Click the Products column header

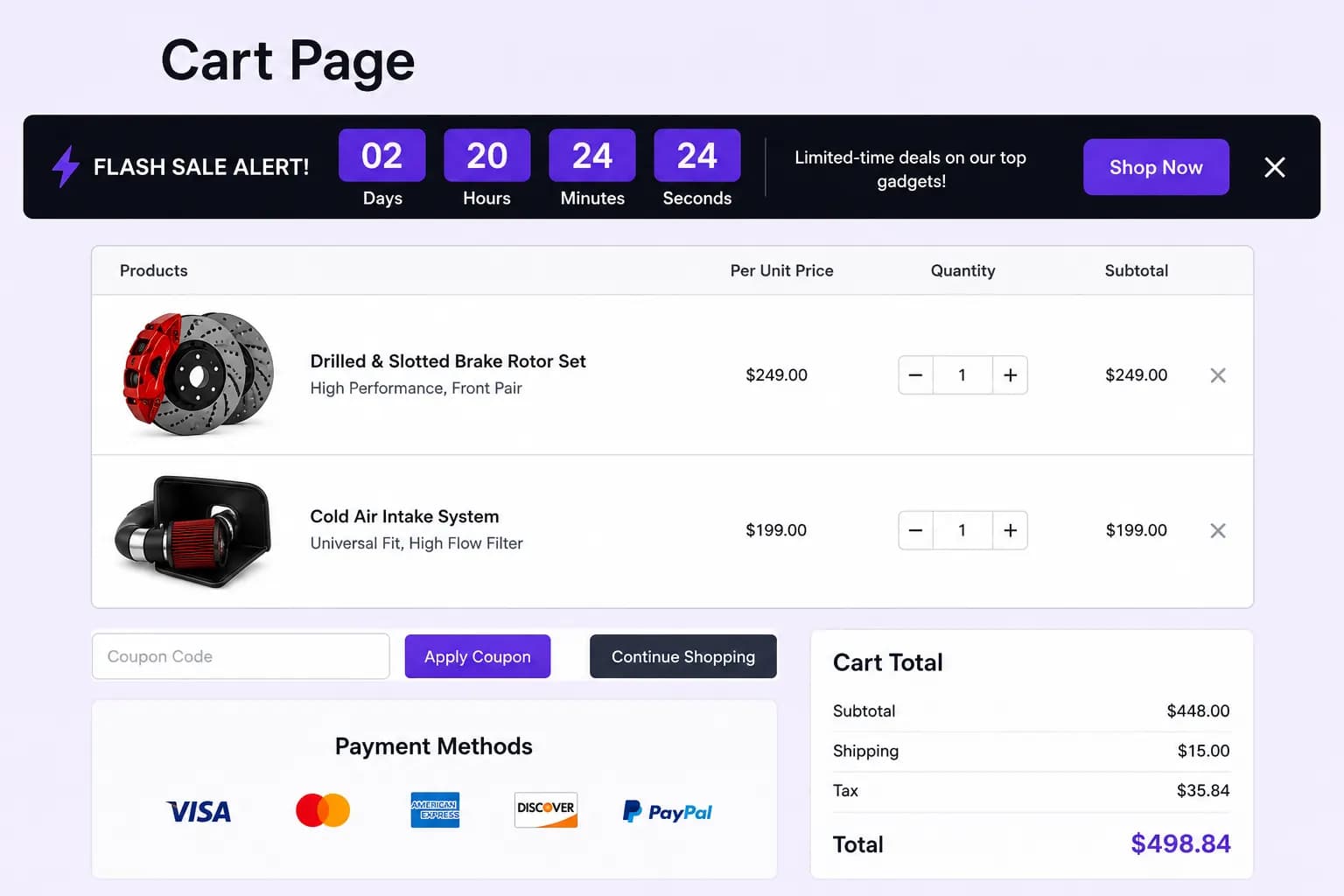click(153, 270)
